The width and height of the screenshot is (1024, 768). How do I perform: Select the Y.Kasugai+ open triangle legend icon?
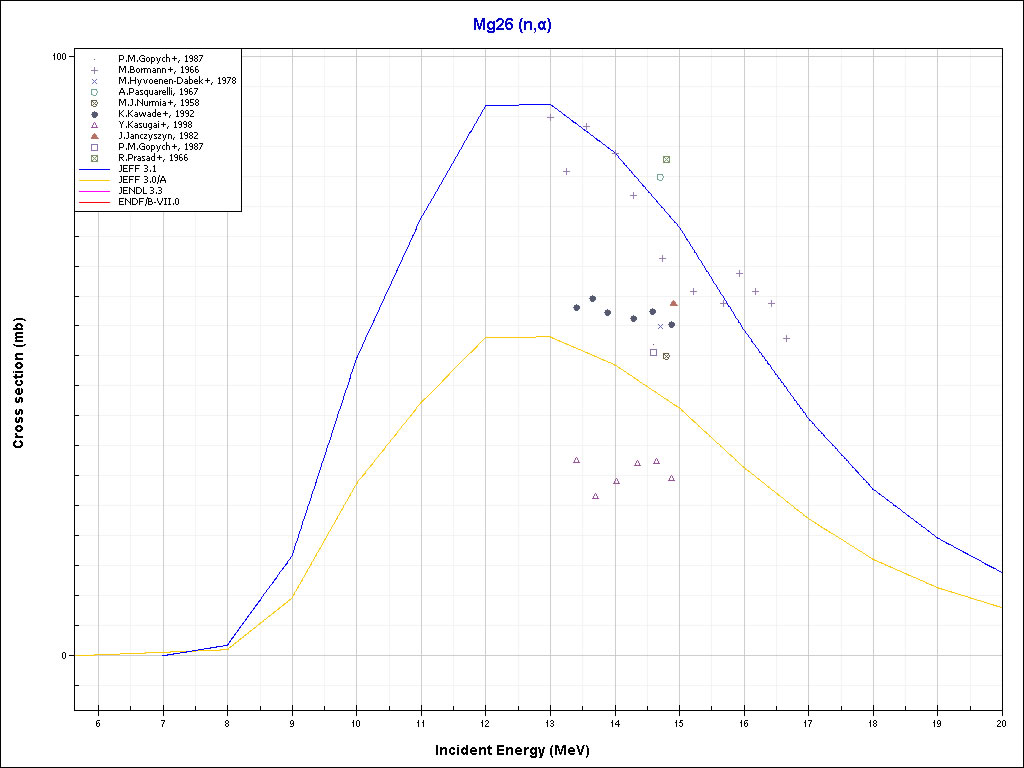click(94, 125)
